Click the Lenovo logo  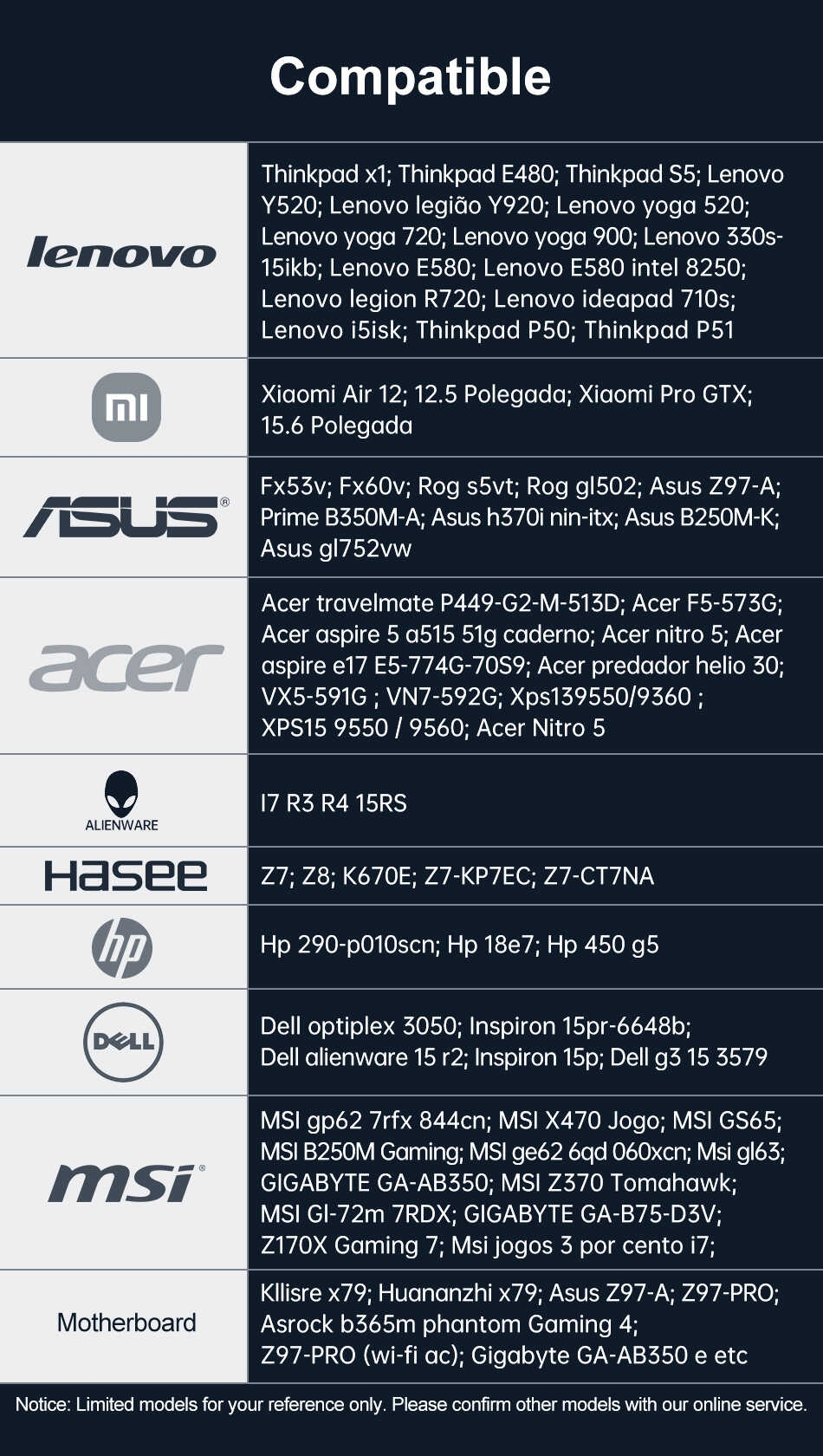coord(122,252)
